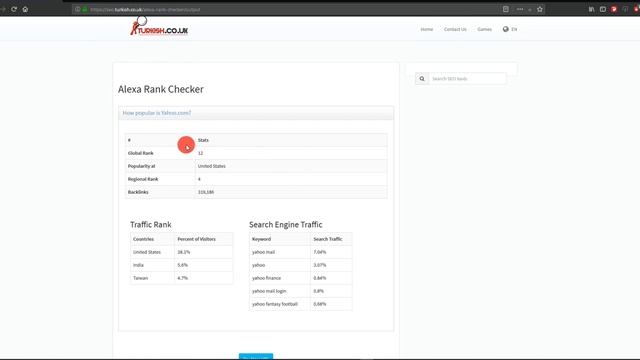This screenshot has height=360, width=640.
Task: Select the 'yahoo finance' keyword cell
Action: coord(267,278)
